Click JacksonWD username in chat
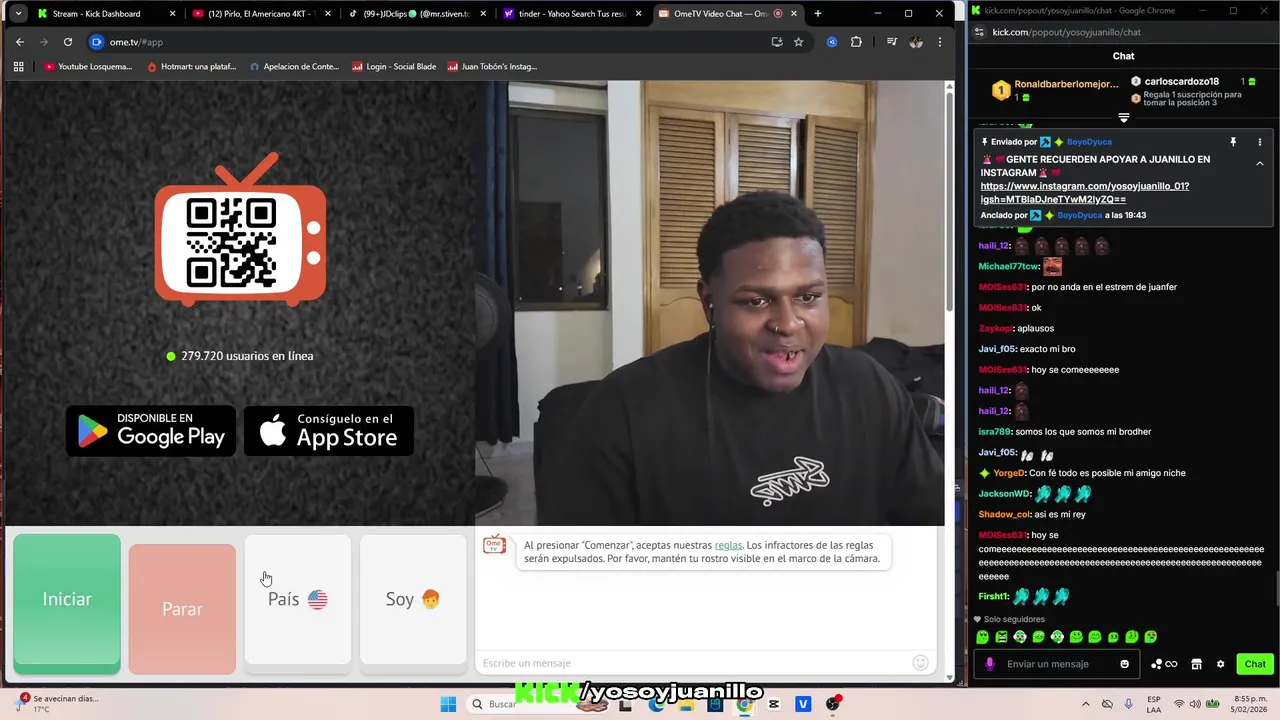 1004,494
